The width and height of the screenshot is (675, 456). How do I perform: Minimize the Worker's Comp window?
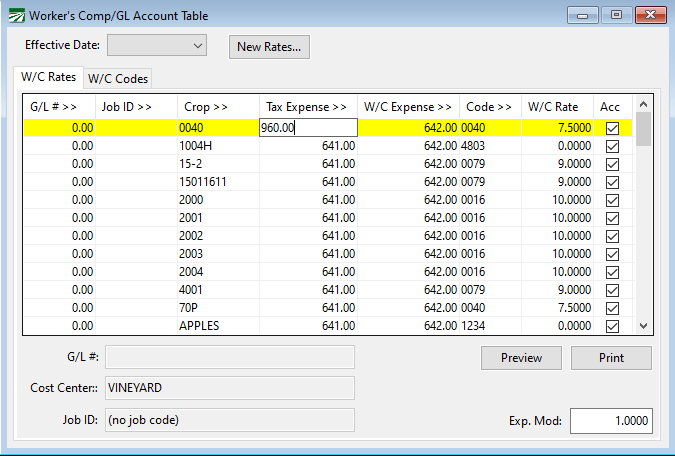click(x=583, y=15)
